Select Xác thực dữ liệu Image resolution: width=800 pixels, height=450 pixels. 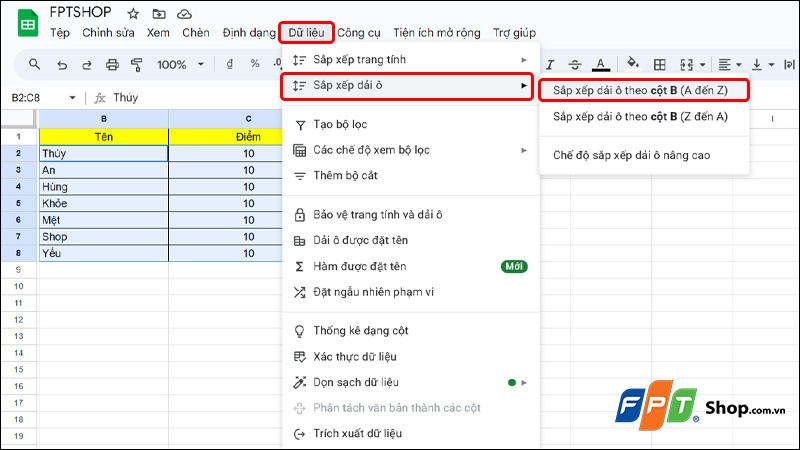(410, 357)
